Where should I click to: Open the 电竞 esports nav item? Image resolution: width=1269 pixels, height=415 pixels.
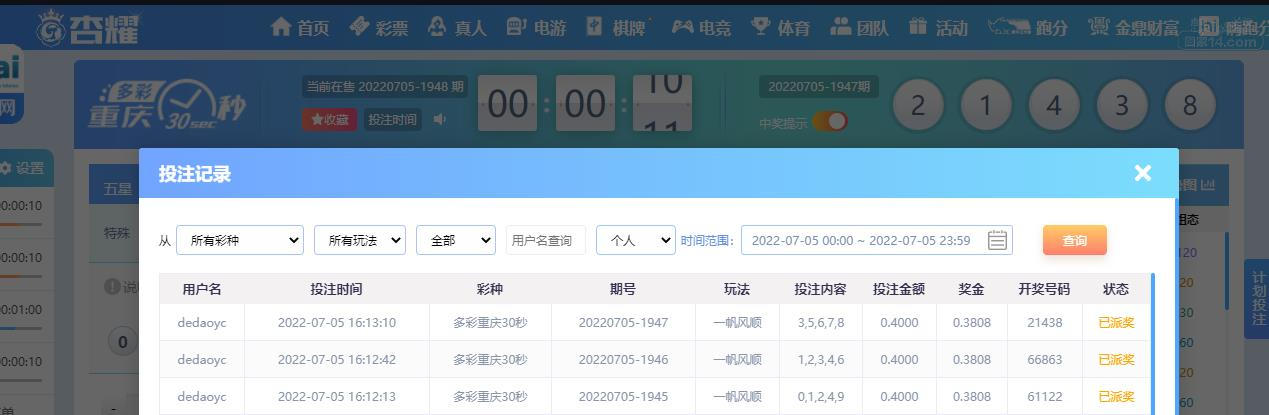point(701,28)
